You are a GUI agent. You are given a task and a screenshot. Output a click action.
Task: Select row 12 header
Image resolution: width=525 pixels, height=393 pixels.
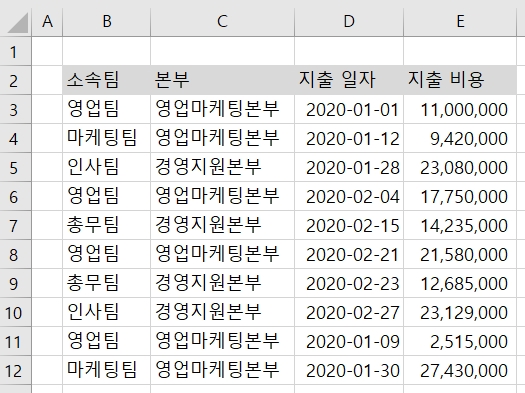click(15, 371)
